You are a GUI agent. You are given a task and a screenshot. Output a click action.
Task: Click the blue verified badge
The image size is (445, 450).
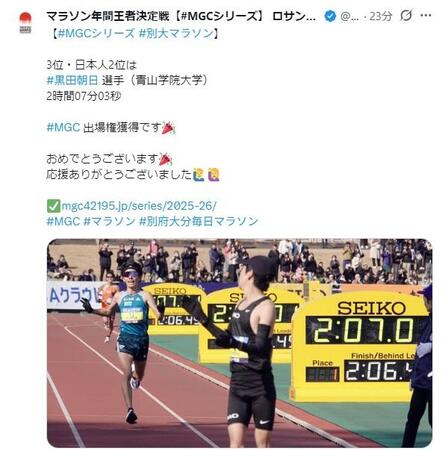(330, 16)
